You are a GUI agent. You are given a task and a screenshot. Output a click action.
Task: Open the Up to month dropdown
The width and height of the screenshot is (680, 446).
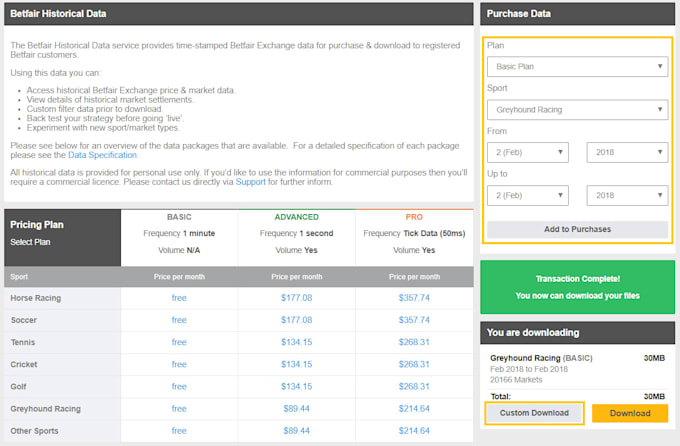tap(528, 195)
